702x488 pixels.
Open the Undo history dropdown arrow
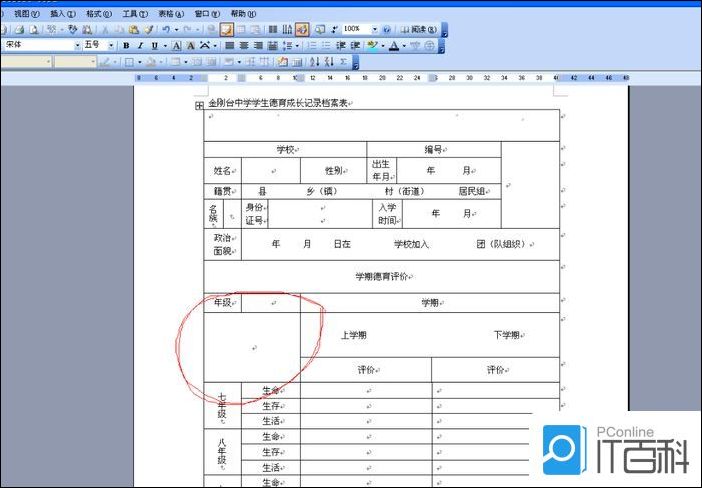tap(176, 30)
